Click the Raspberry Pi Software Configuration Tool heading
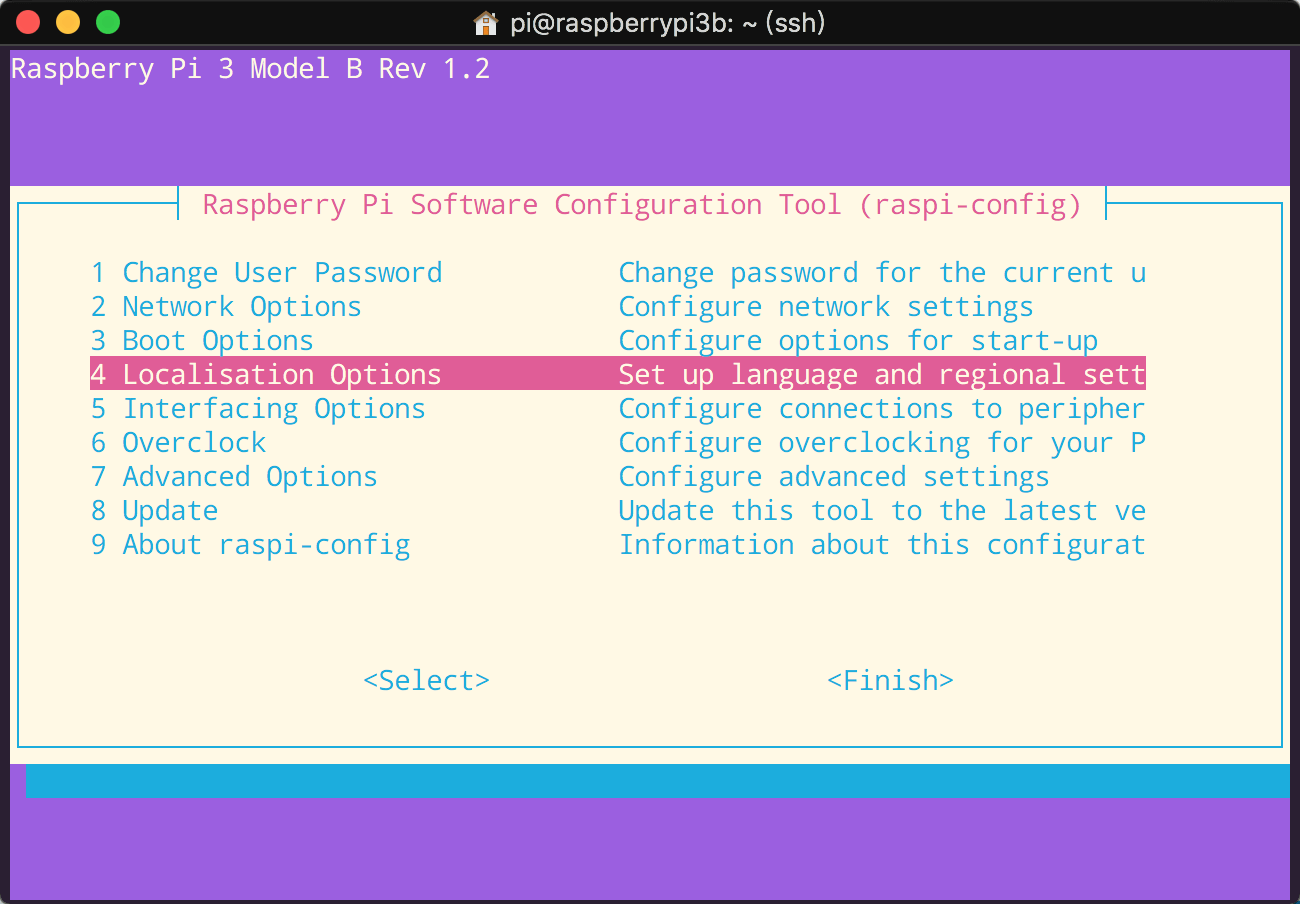The image size is (1300, 904). pos(642,205)
